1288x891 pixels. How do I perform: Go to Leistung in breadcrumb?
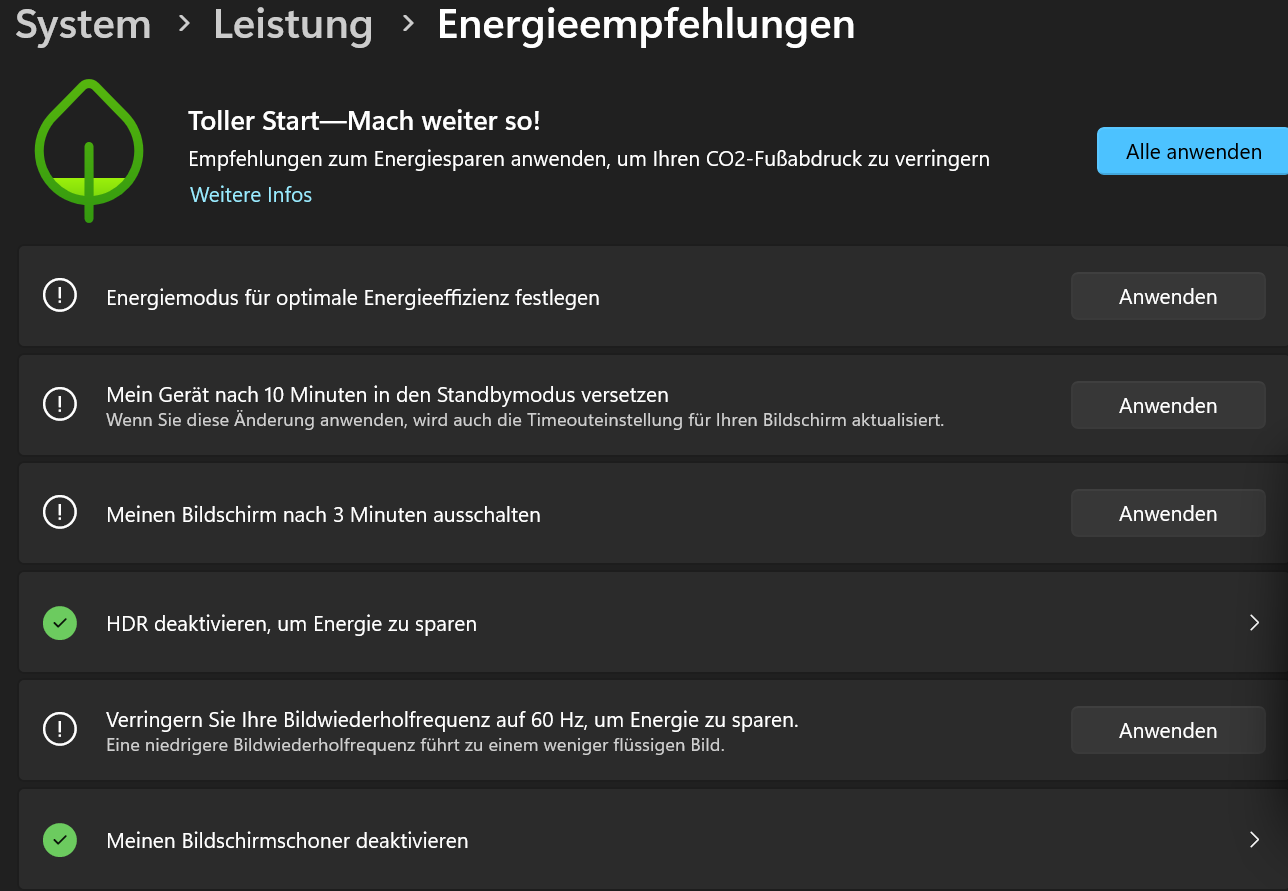pyautogui.click(x=293, y=25)
